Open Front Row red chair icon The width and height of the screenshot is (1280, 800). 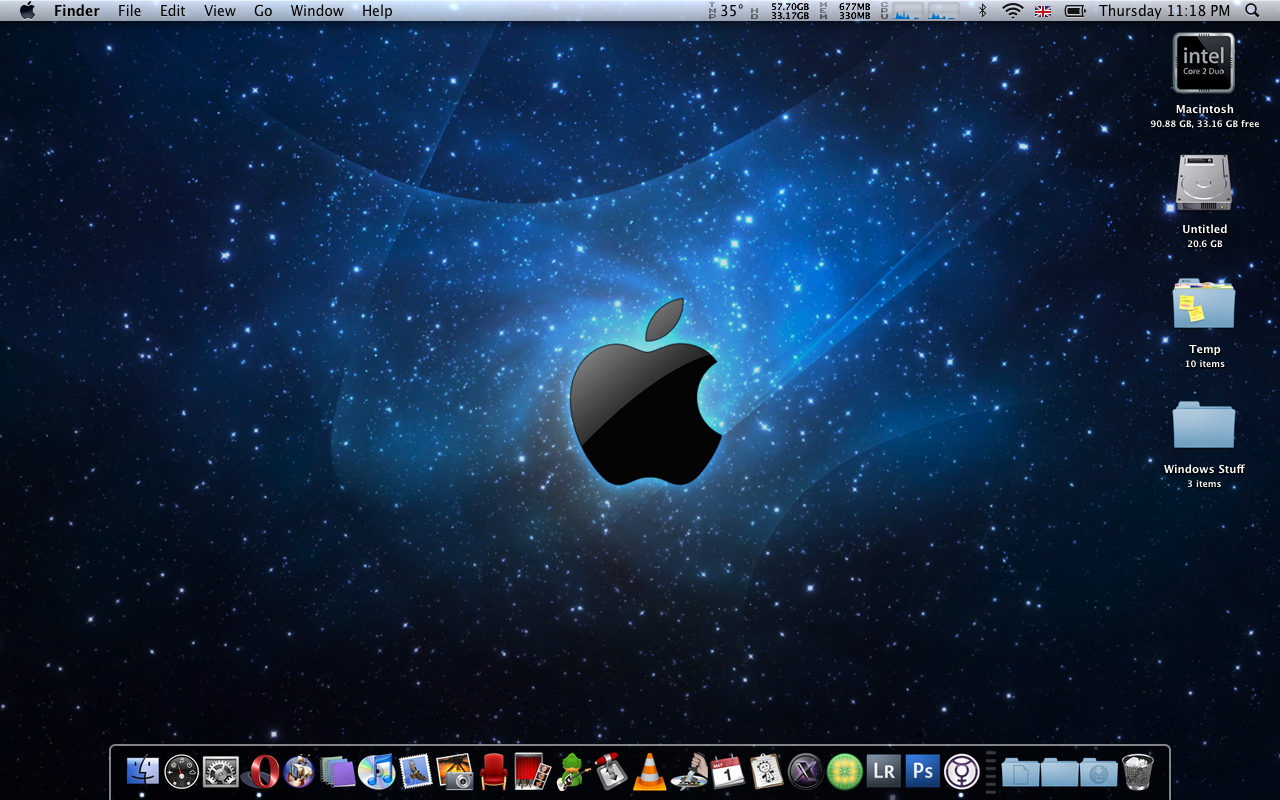tap(494, 771)
